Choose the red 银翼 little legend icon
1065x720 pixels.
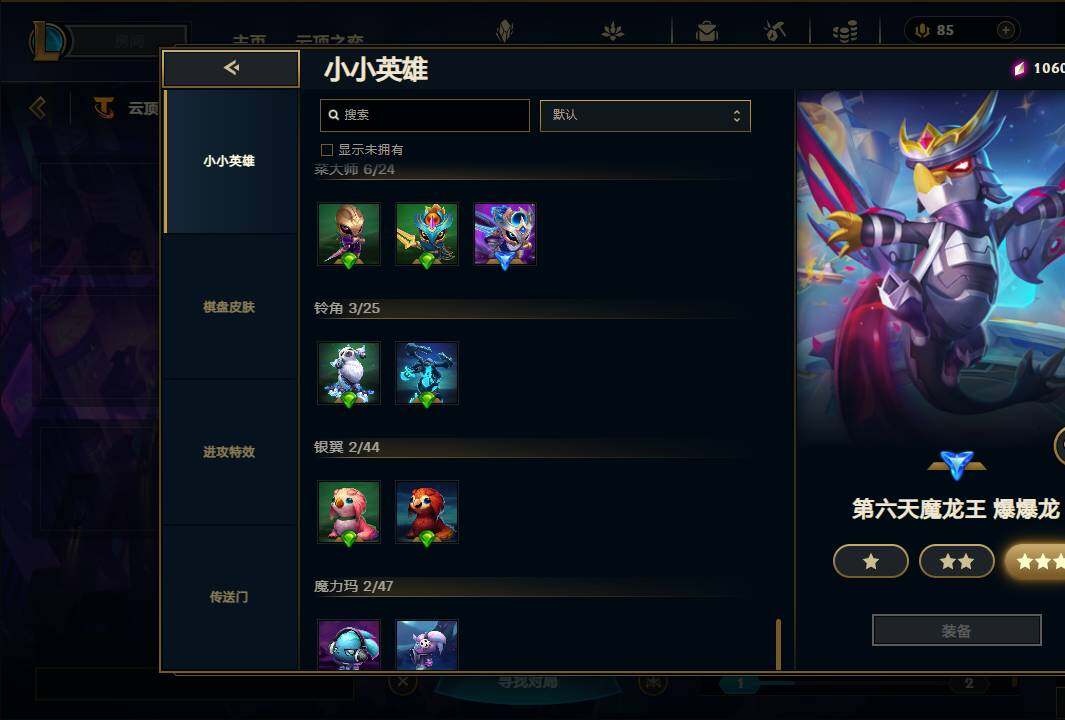click(427, 512)
